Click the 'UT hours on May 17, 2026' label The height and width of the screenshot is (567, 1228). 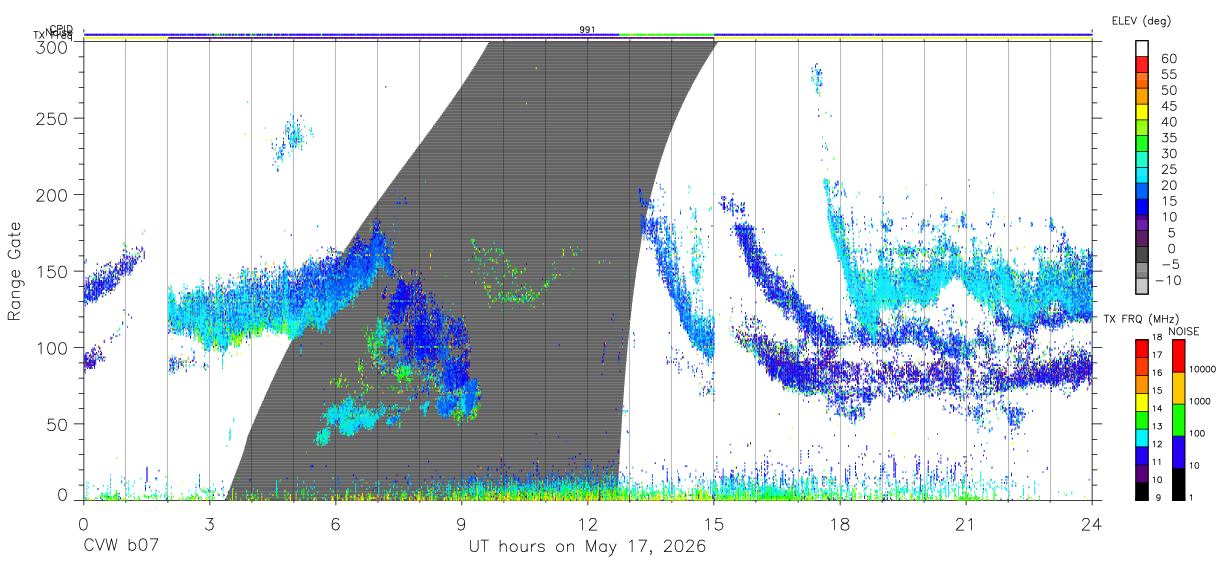[587, 547]
